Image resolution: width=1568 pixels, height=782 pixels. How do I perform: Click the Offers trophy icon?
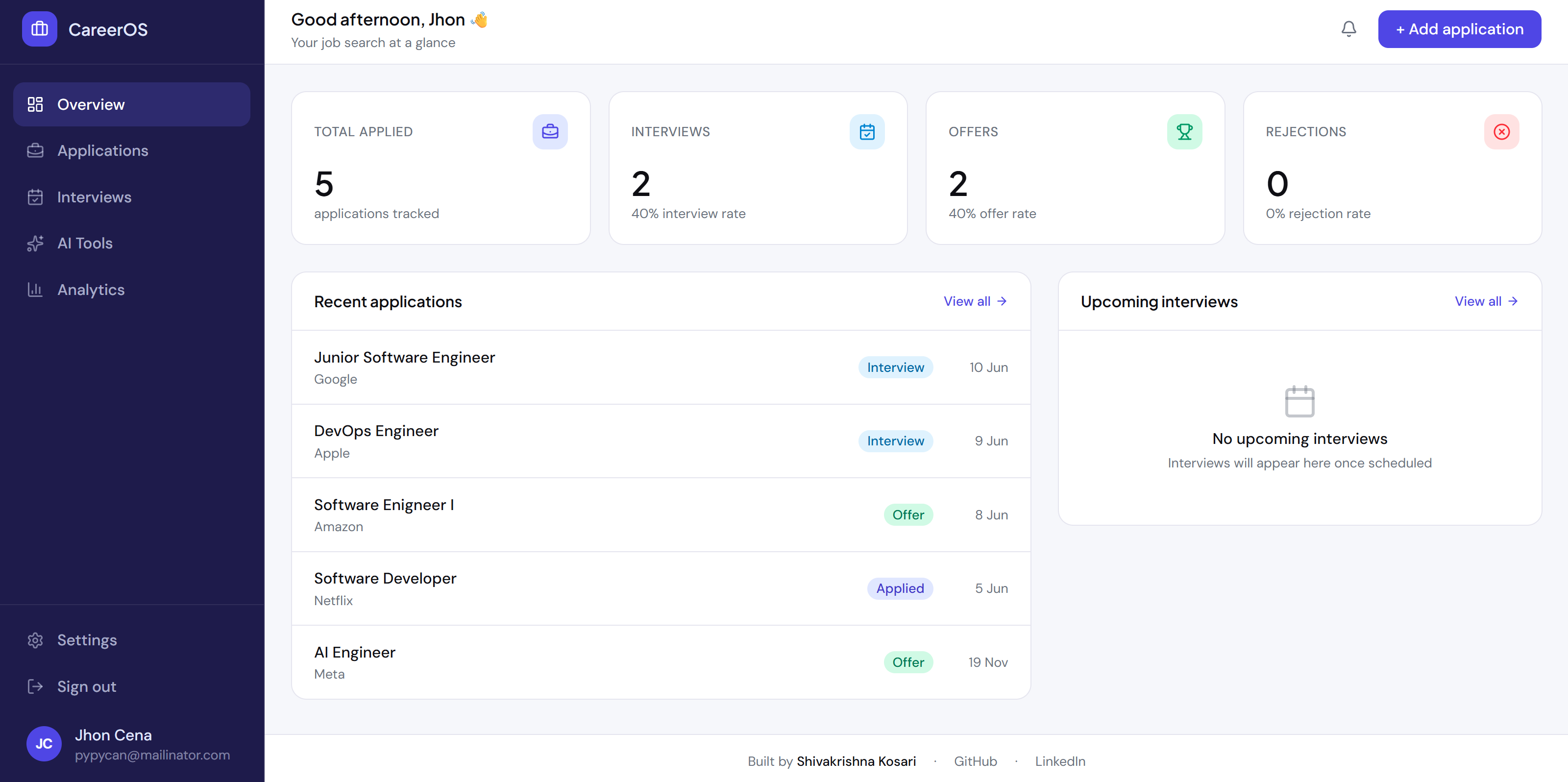click(x=1184, y=131)
